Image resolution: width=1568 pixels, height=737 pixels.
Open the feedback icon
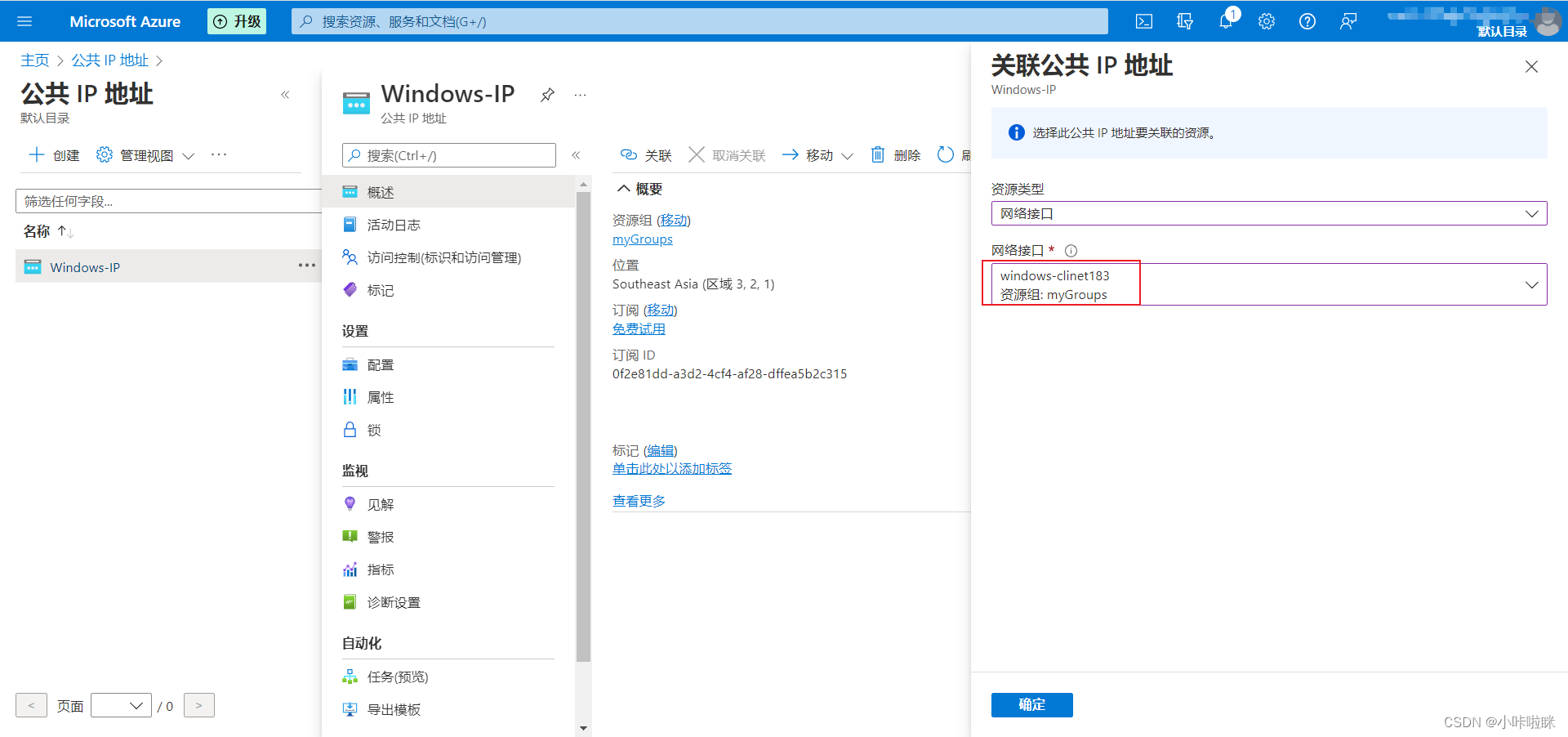click(1348, 21)
